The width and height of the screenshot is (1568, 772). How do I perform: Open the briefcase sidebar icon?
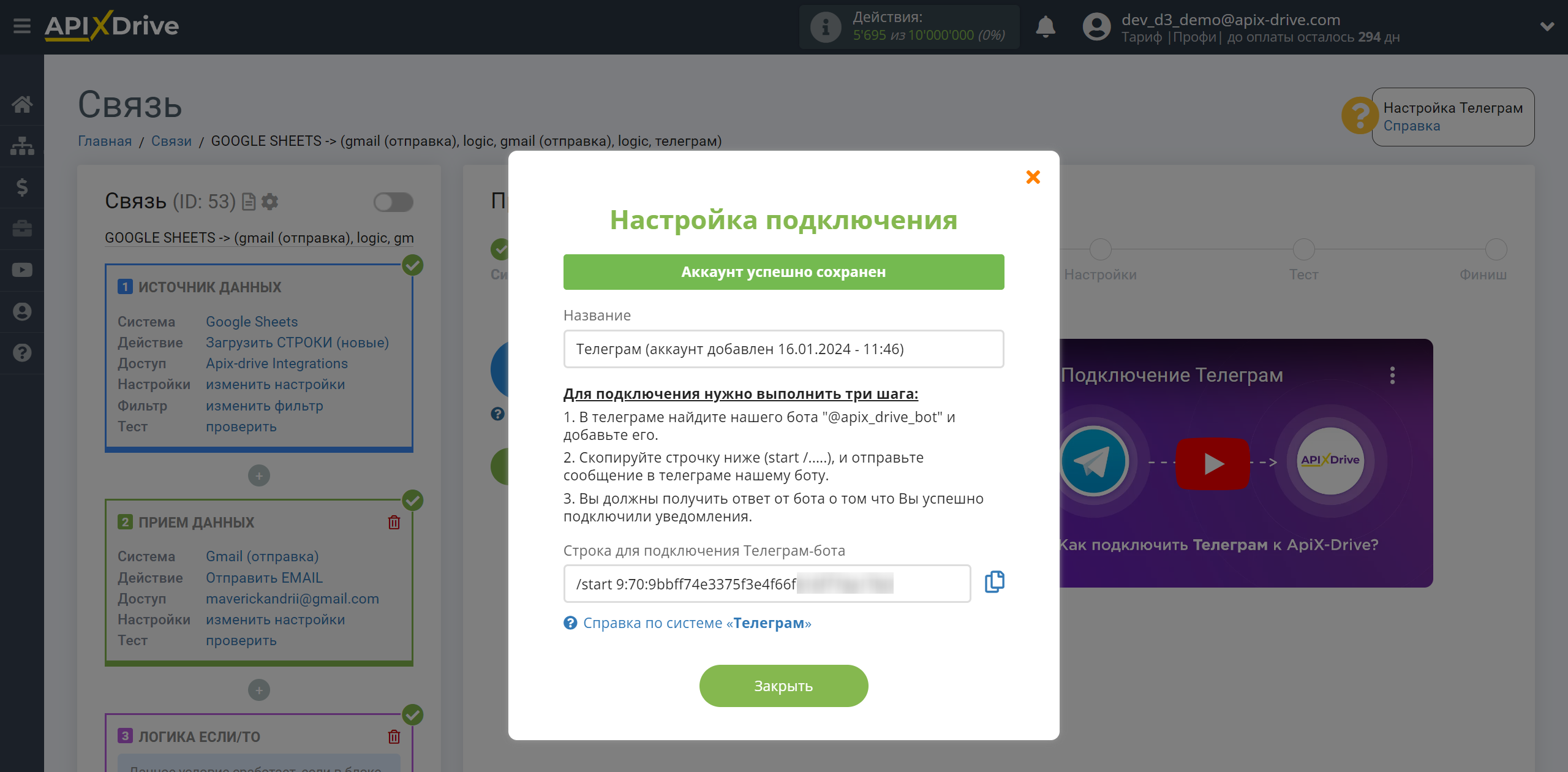(x=22, y=229)
